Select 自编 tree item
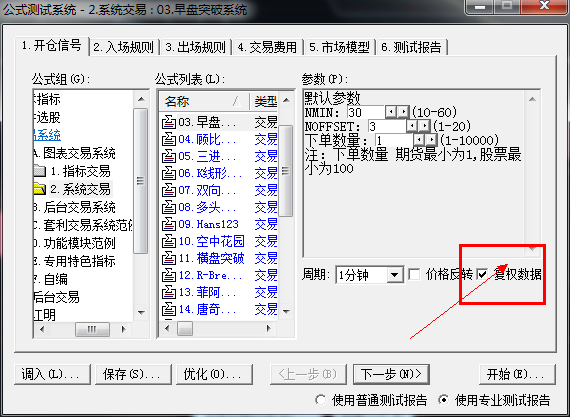This screenshot has width=570, height=417. (51, 279)
